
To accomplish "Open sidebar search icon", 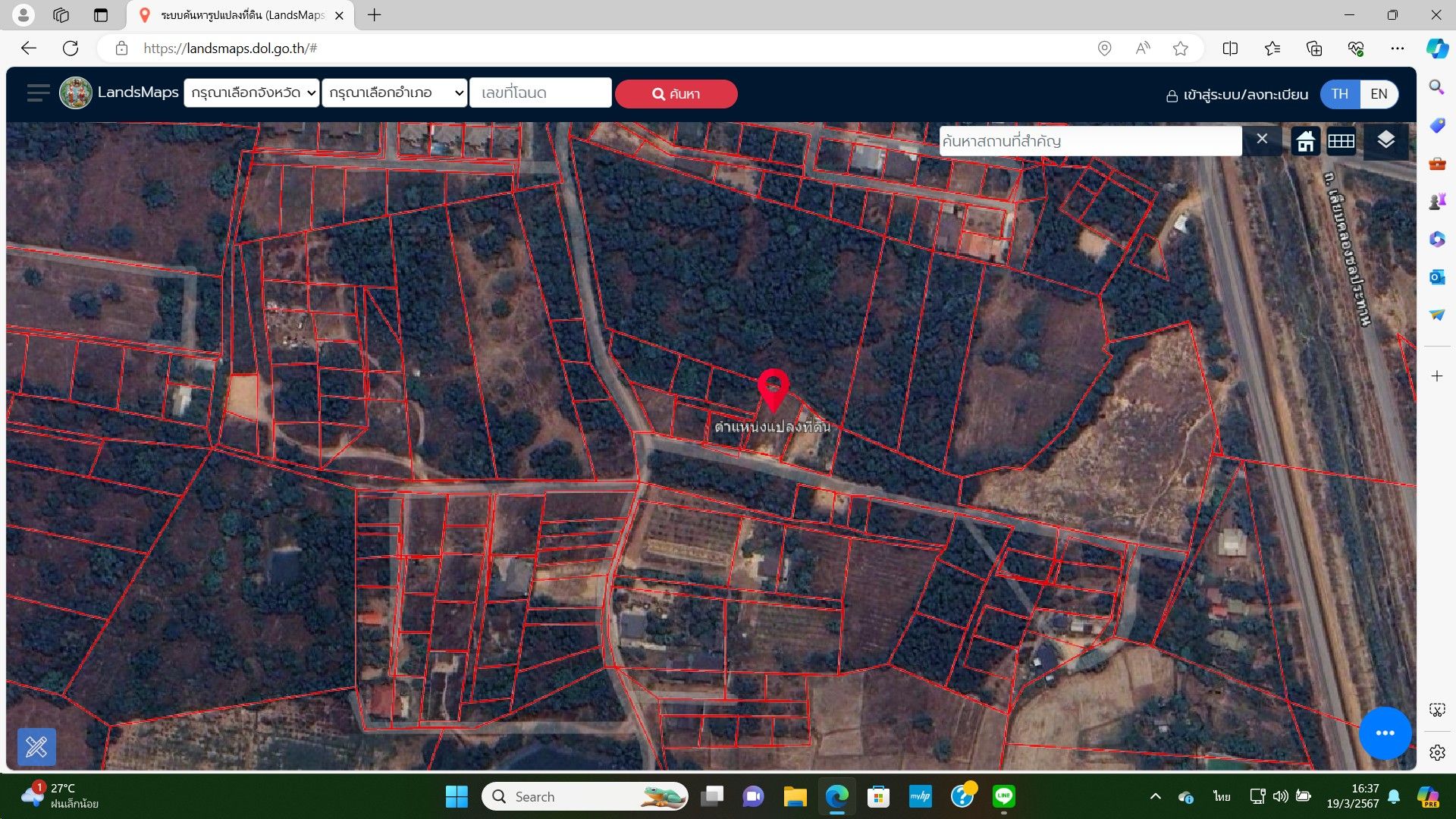I will coord(1437,87).
